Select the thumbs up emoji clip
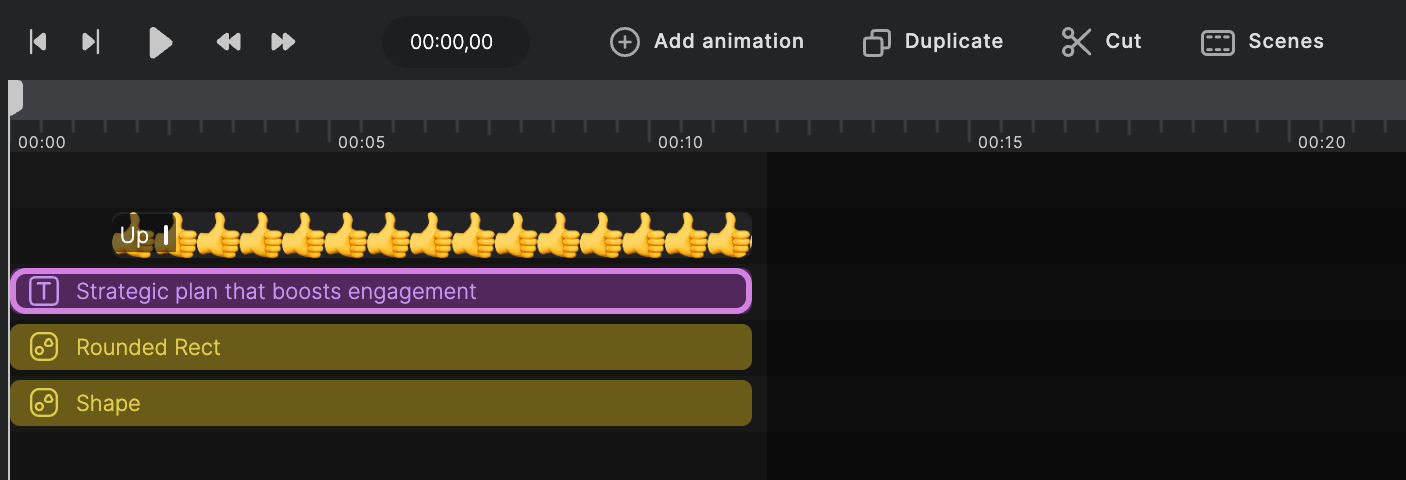 pos(432,235)
